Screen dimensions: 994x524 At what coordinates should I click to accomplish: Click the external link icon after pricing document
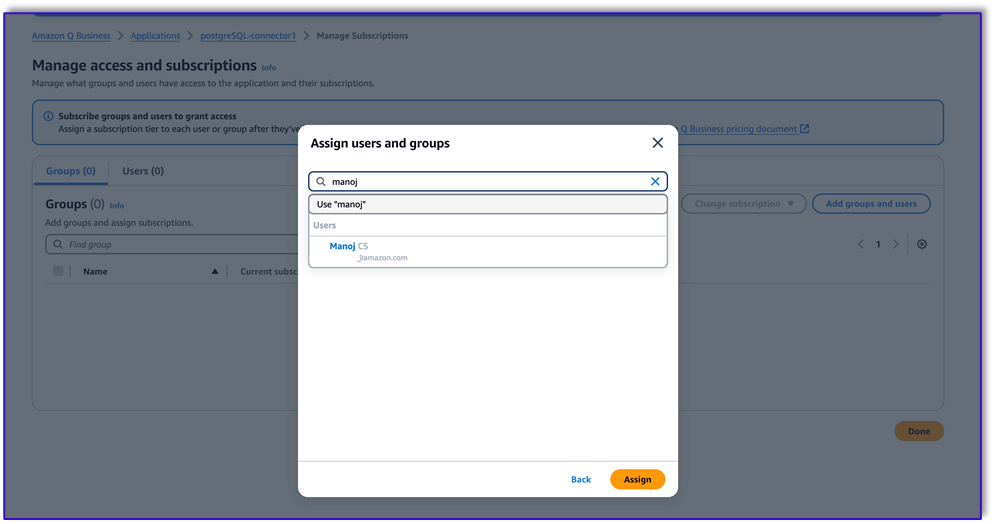tap(804, 129)
